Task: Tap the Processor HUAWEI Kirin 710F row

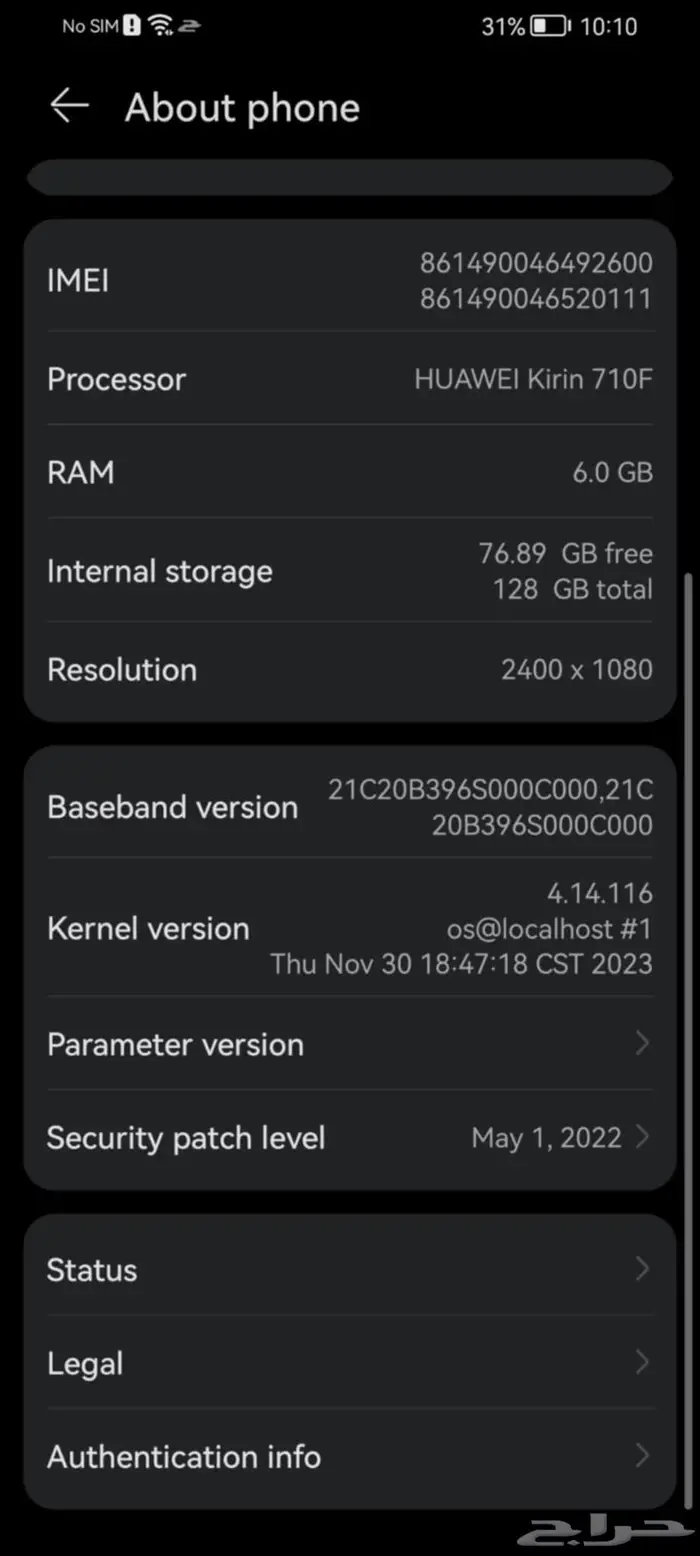Action: (350, 379)
